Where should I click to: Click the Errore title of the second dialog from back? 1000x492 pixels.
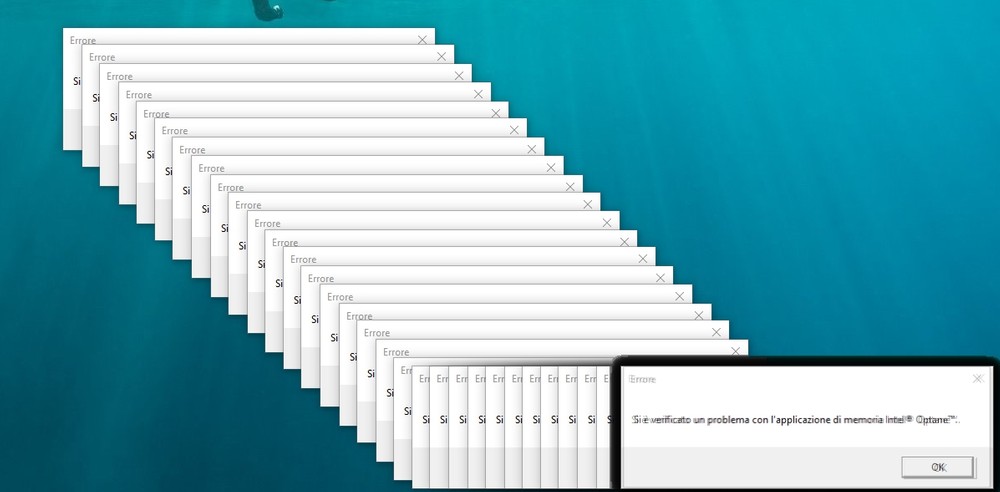pyautogui.click(x=102, y=58)
